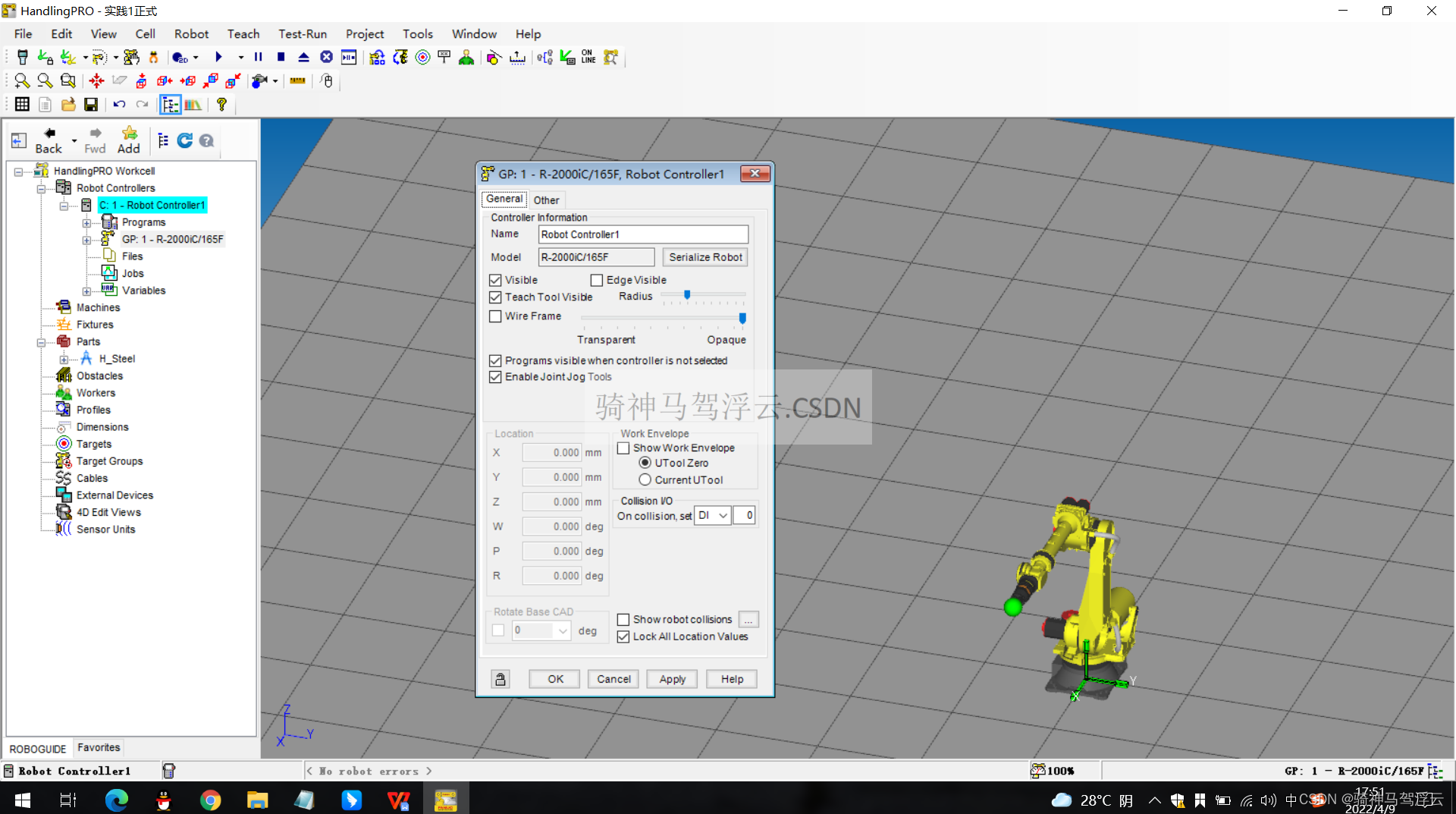Click the mouse commands icon

tap(327, 81)
